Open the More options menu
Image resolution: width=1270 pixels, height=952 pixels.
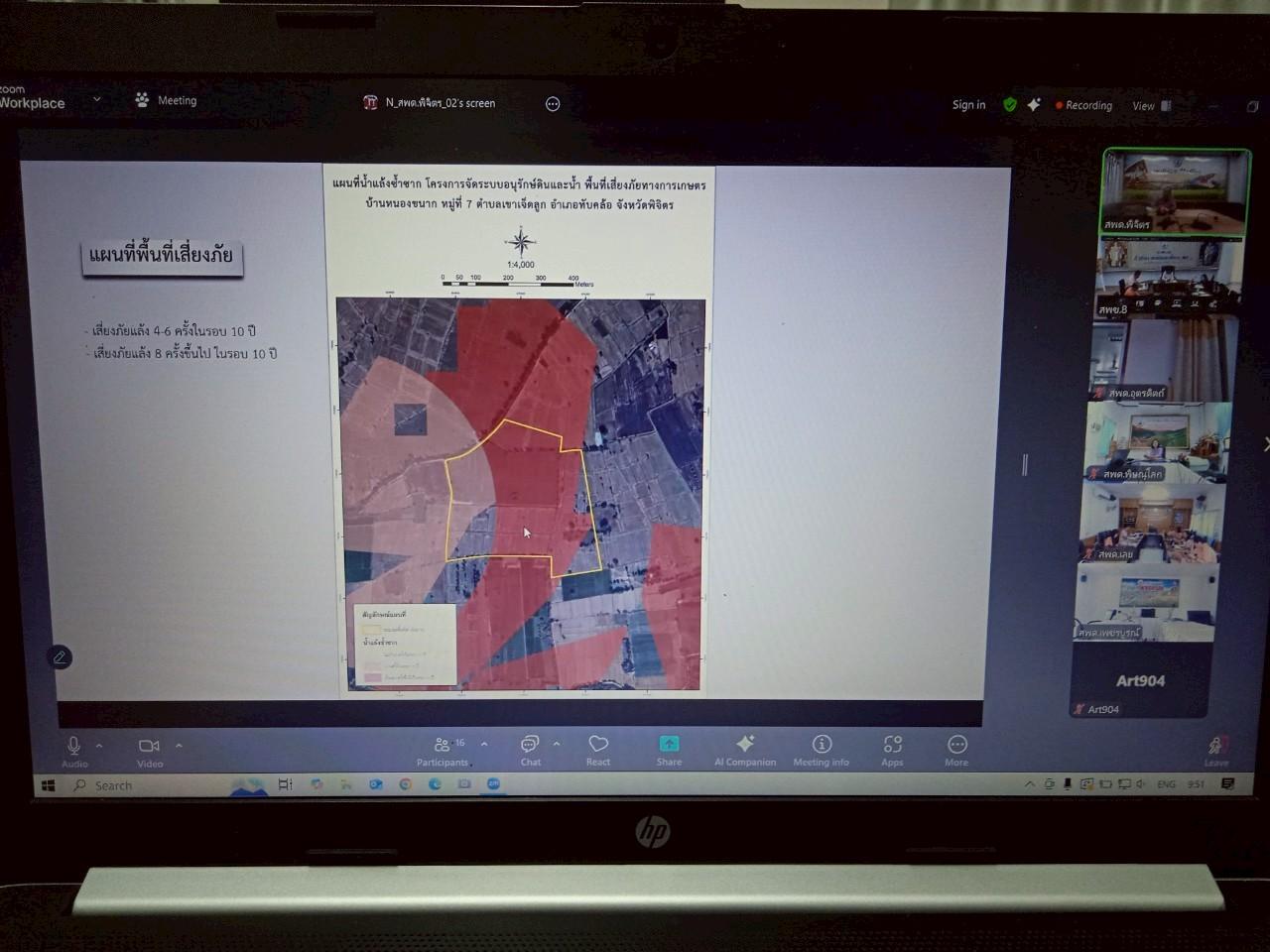[956, 746]
